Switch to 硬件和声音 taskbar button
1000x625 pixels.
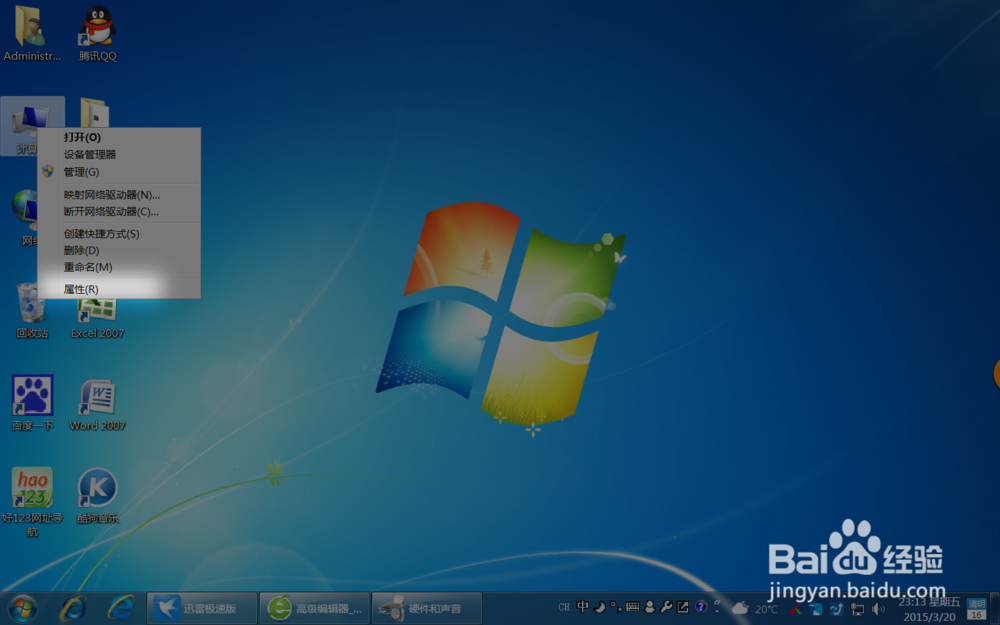pos(427,608)
